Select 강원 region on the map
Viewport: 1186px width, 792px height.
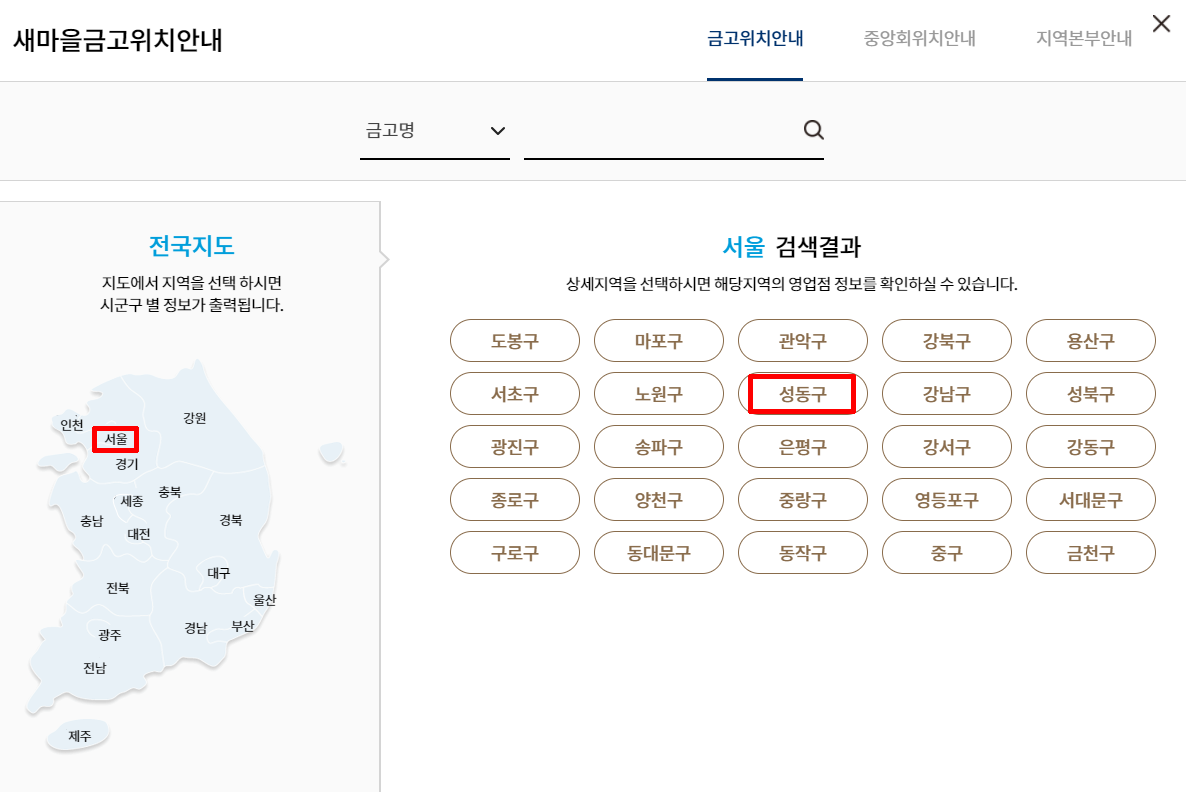coord(194,417)
